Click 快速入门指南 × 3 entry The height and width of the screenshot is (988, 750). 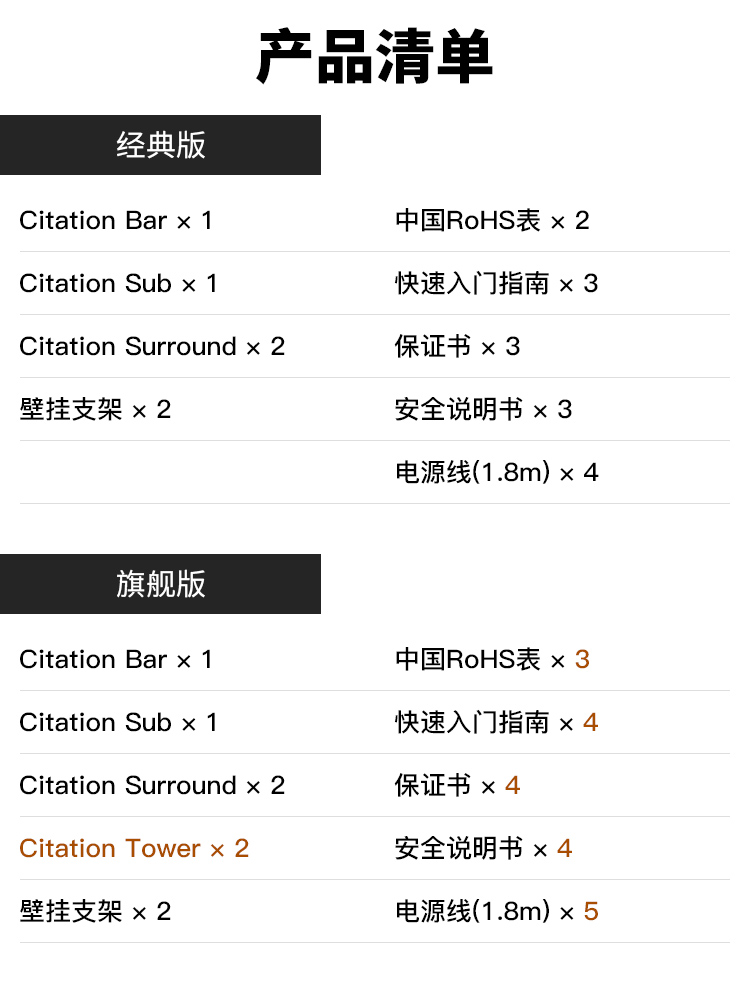pos(496,283)
